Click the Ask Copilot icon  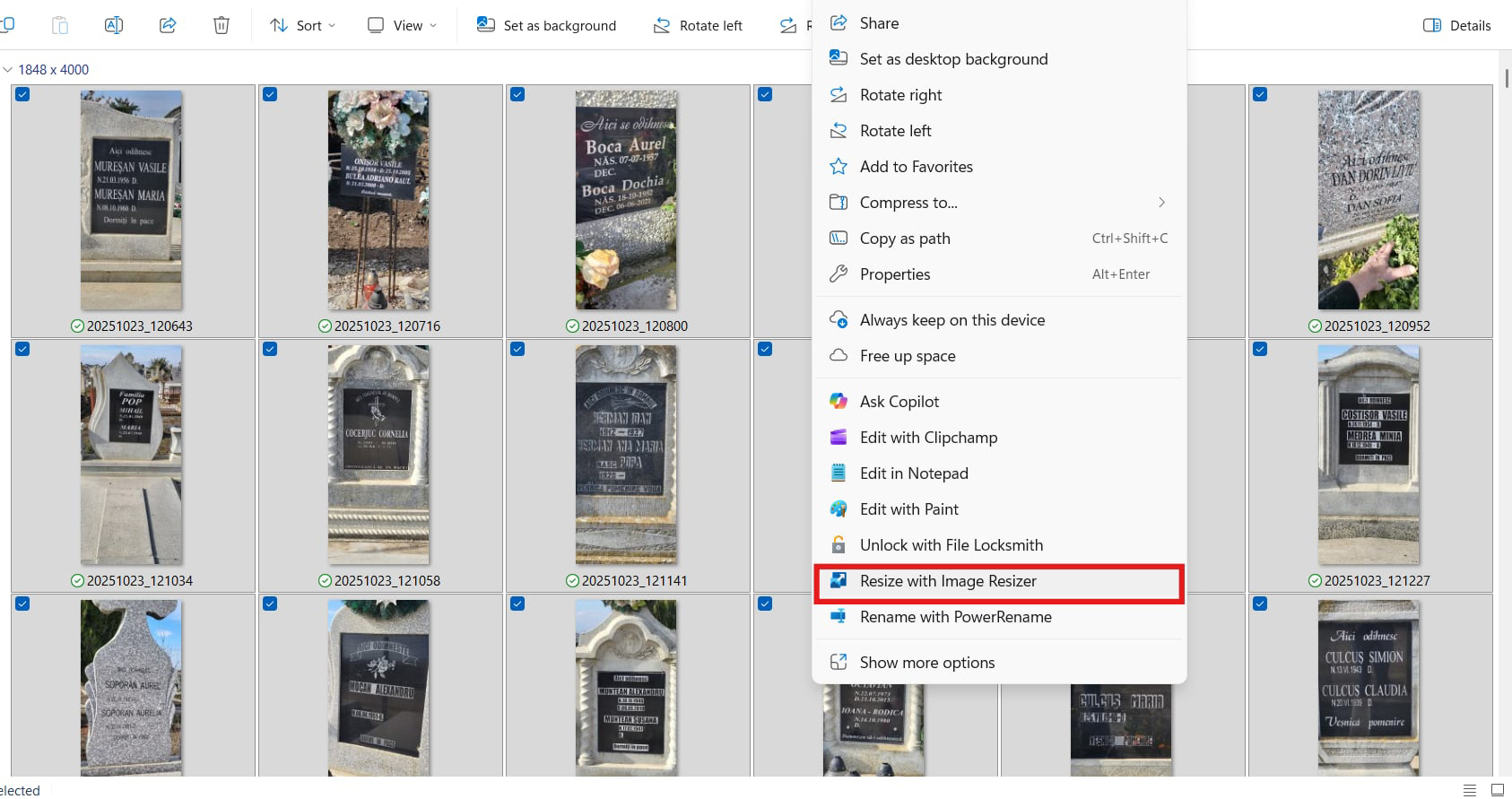point(839,402)
